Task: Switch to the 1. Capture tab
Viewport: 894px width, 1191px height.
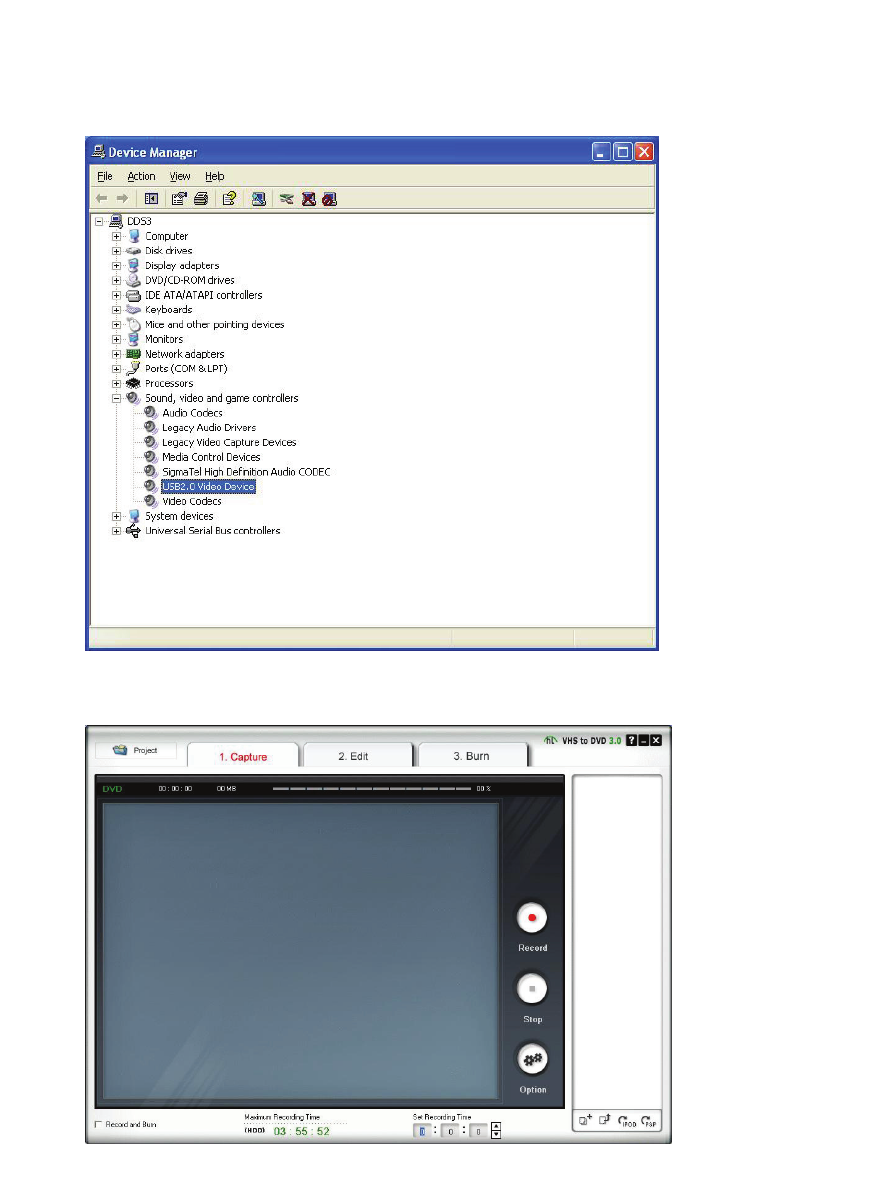Action: click(x=243, y=756)
